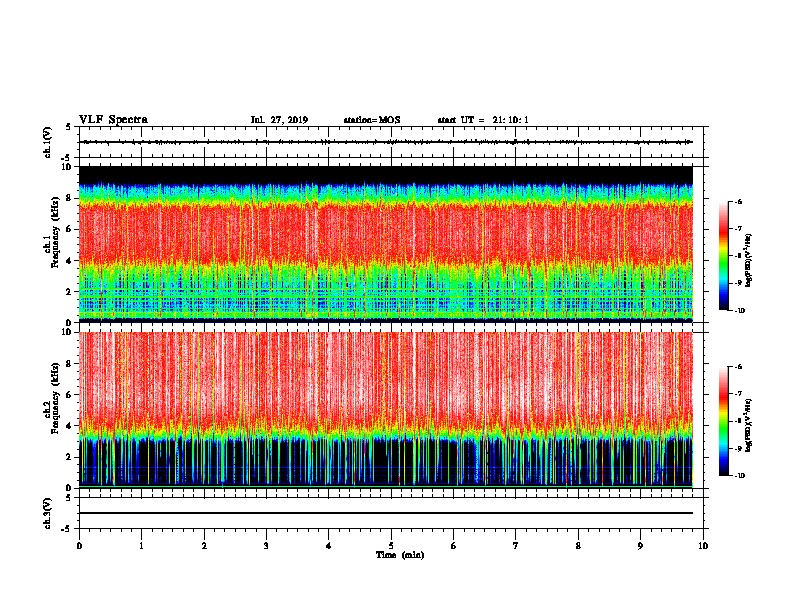The image size is (792, 612).
Task: Click time axis tick label "3"
Action: tap(266, 546)
